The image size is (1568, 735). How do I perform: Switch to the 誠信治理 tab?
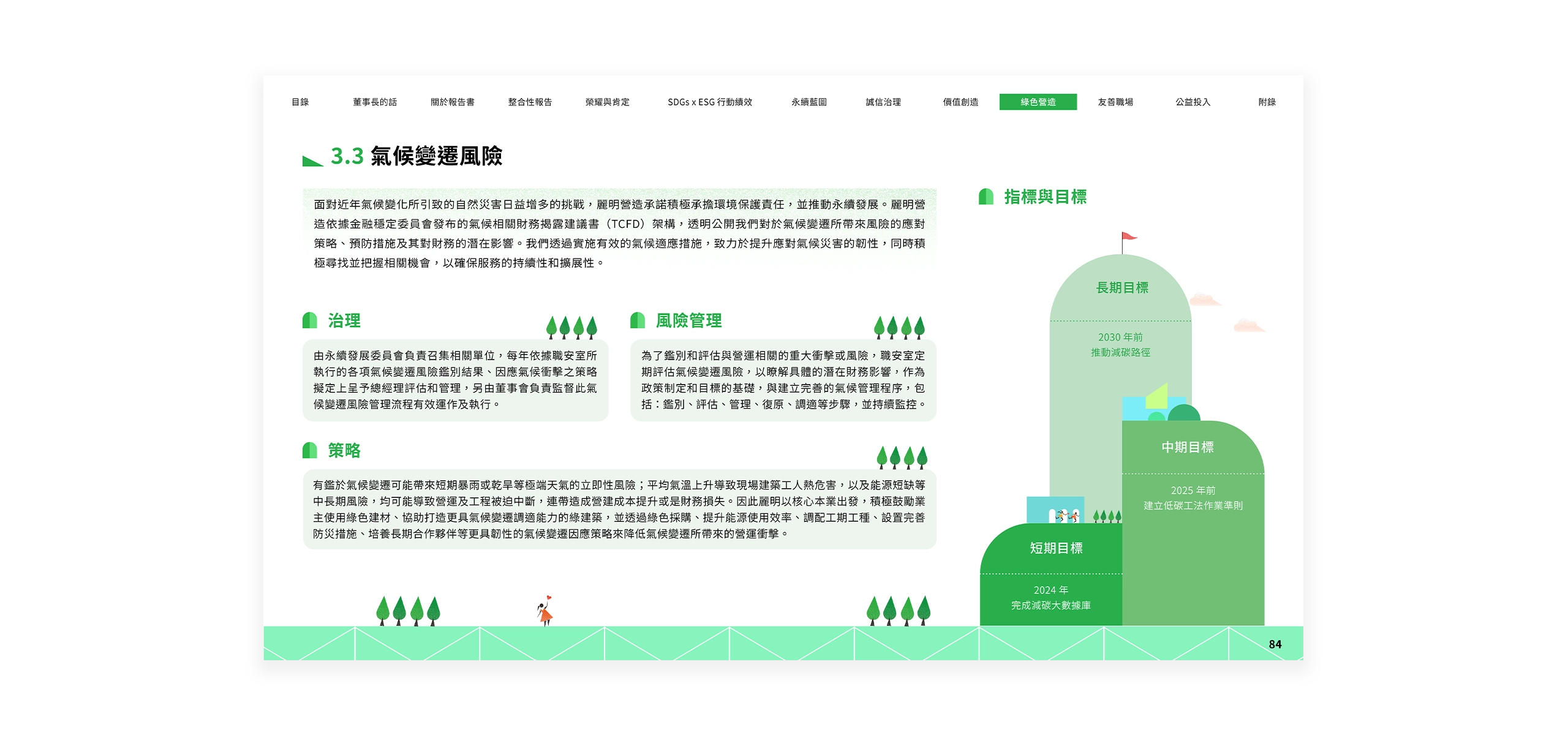tap(883, 102)
